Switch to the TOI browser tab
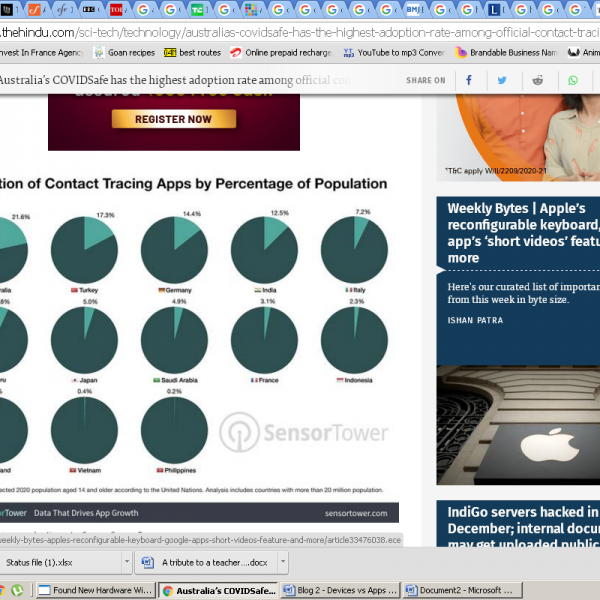Screen dimensions: 600x600 [x=117, y=10]
